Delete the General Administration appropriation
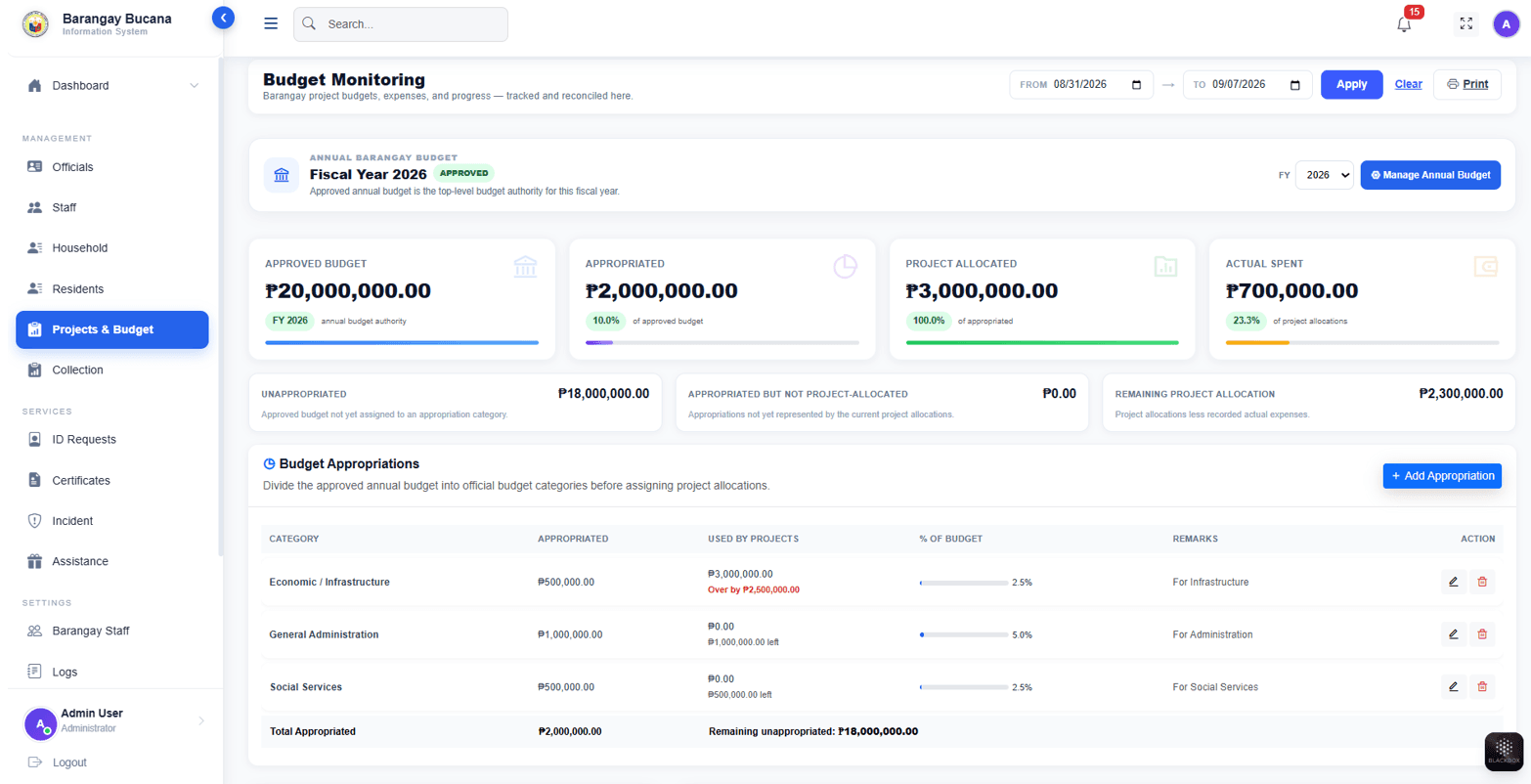Image resolution: width=1531 pixels, height=784 pixels. [x=1482, y=634]
